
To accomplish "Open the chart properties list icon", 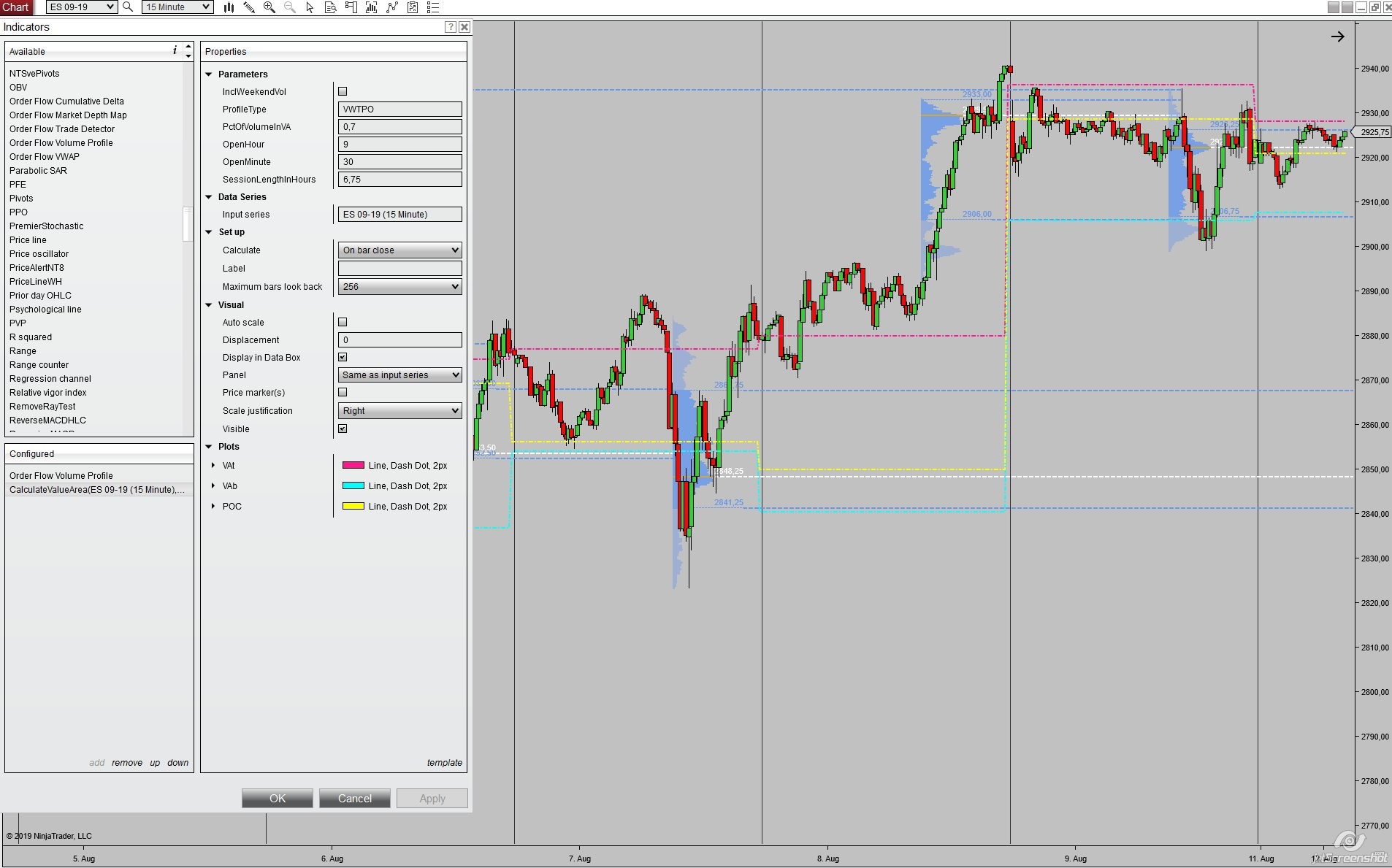I will coord(433,7).
